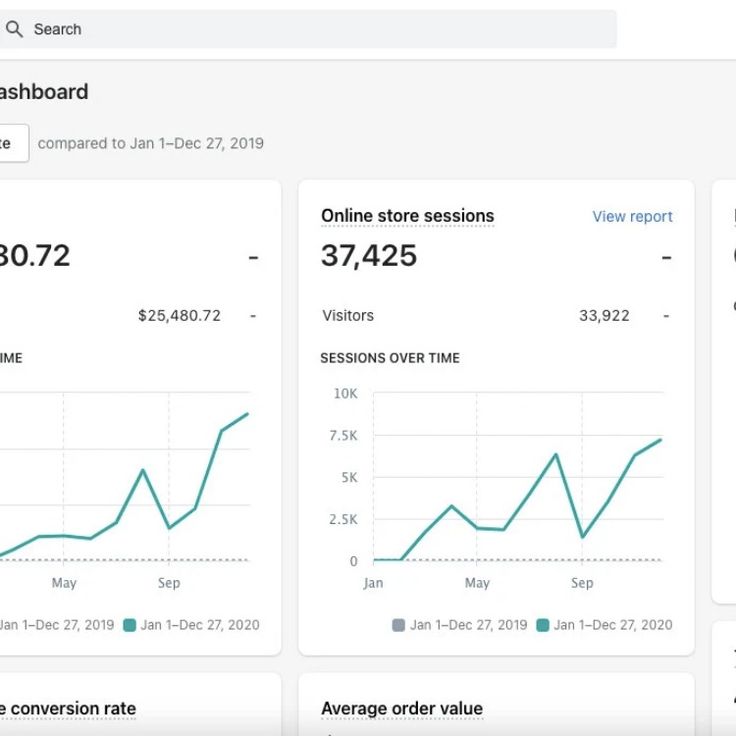The width and height of the screenshot is (736, 736).
Task: Click the 10K label on sessions chart
Action: click(x=345, y=393)
